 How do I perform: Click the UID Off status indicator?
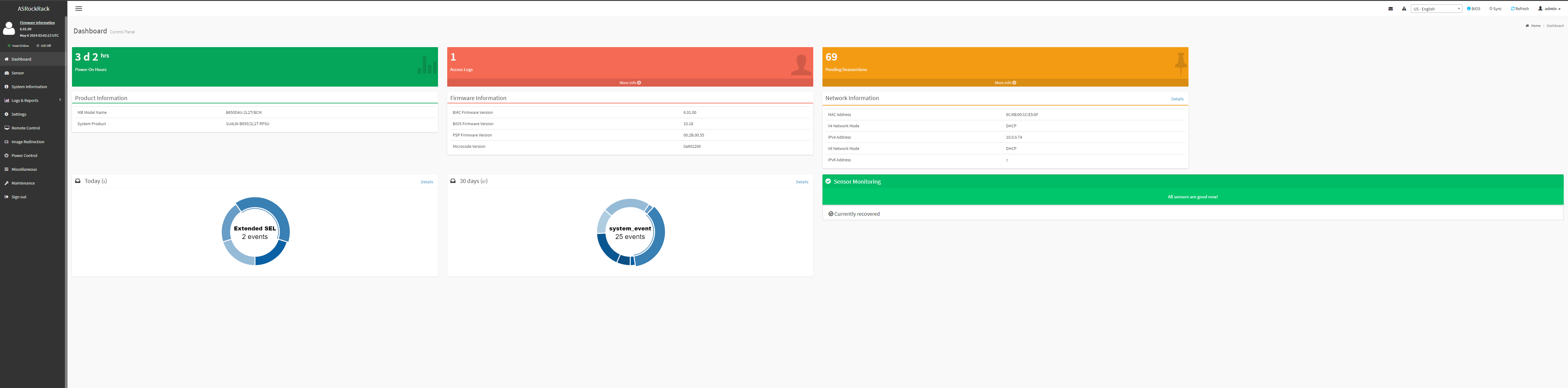(44, 46)
